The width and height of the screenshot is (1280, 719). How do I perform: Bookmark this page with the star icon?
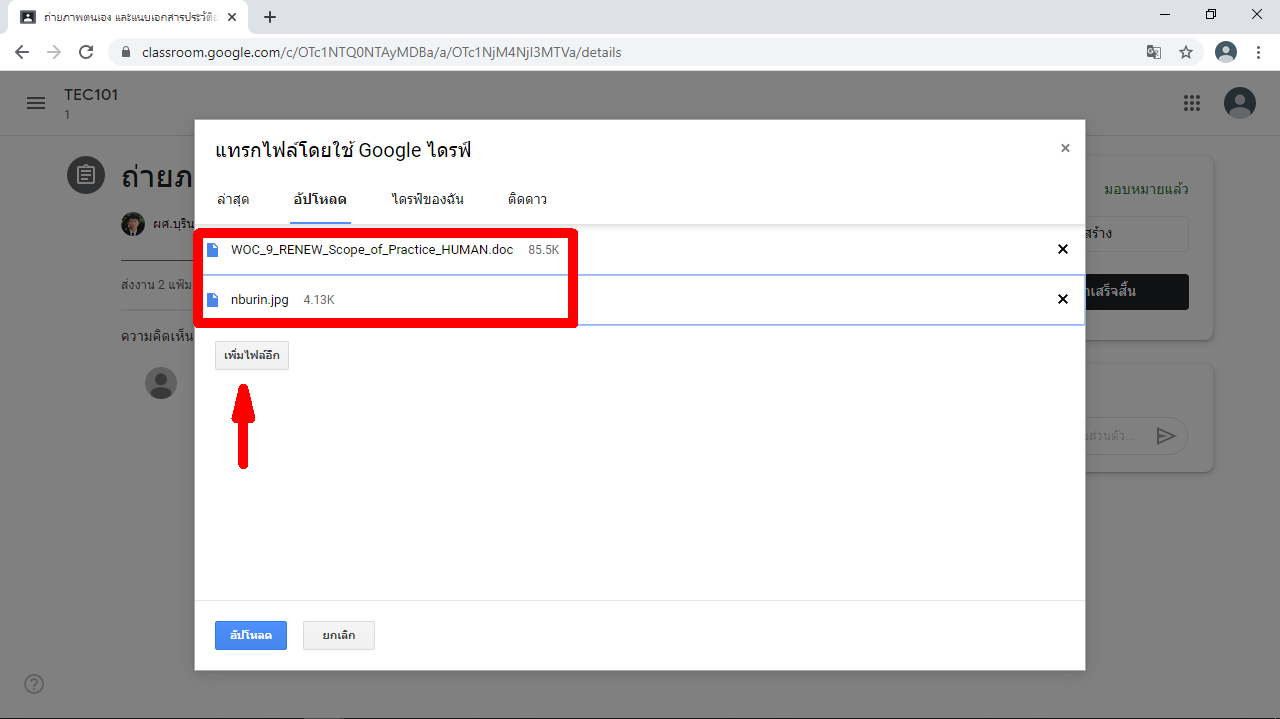click(x=1186, y=52)
